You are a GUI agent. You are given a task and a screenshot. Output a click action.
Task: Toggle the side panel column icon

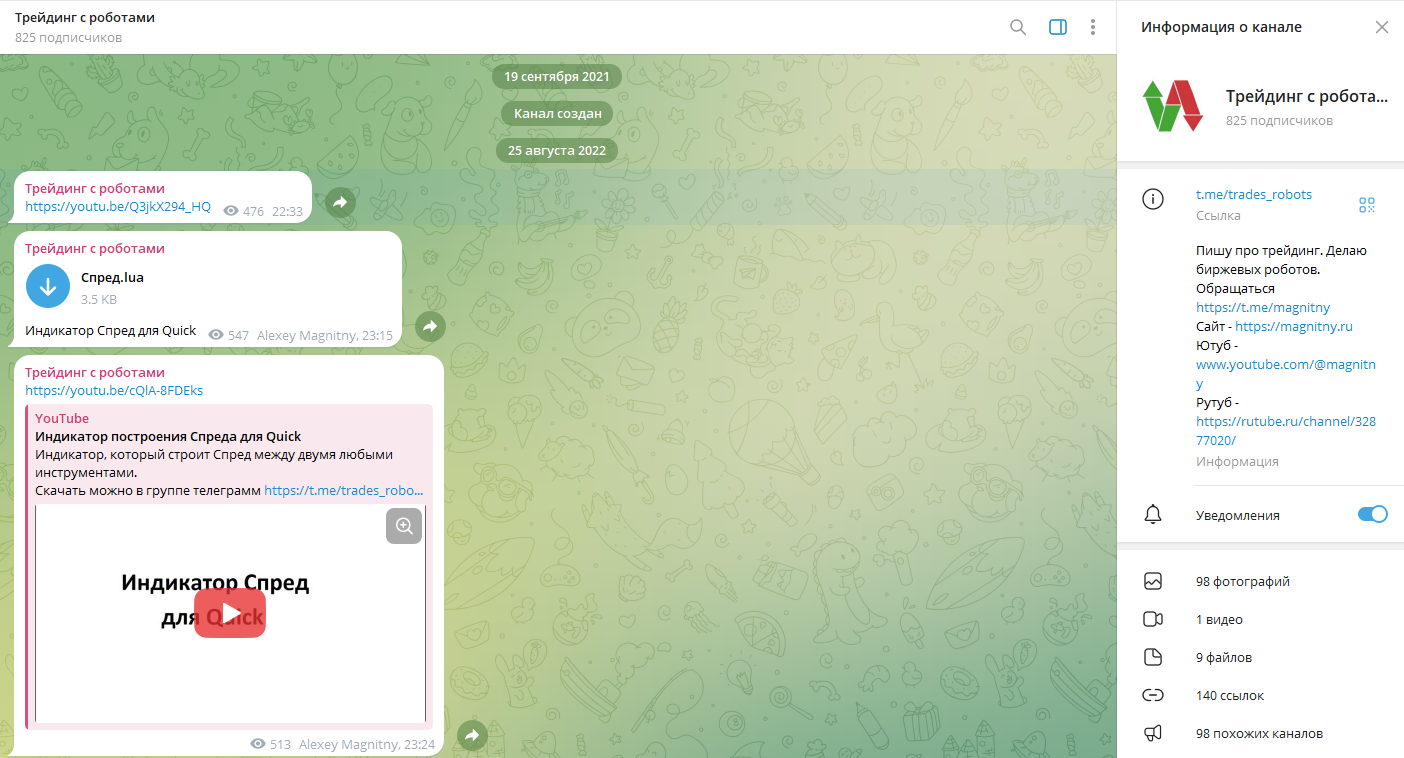point(1058,27)
